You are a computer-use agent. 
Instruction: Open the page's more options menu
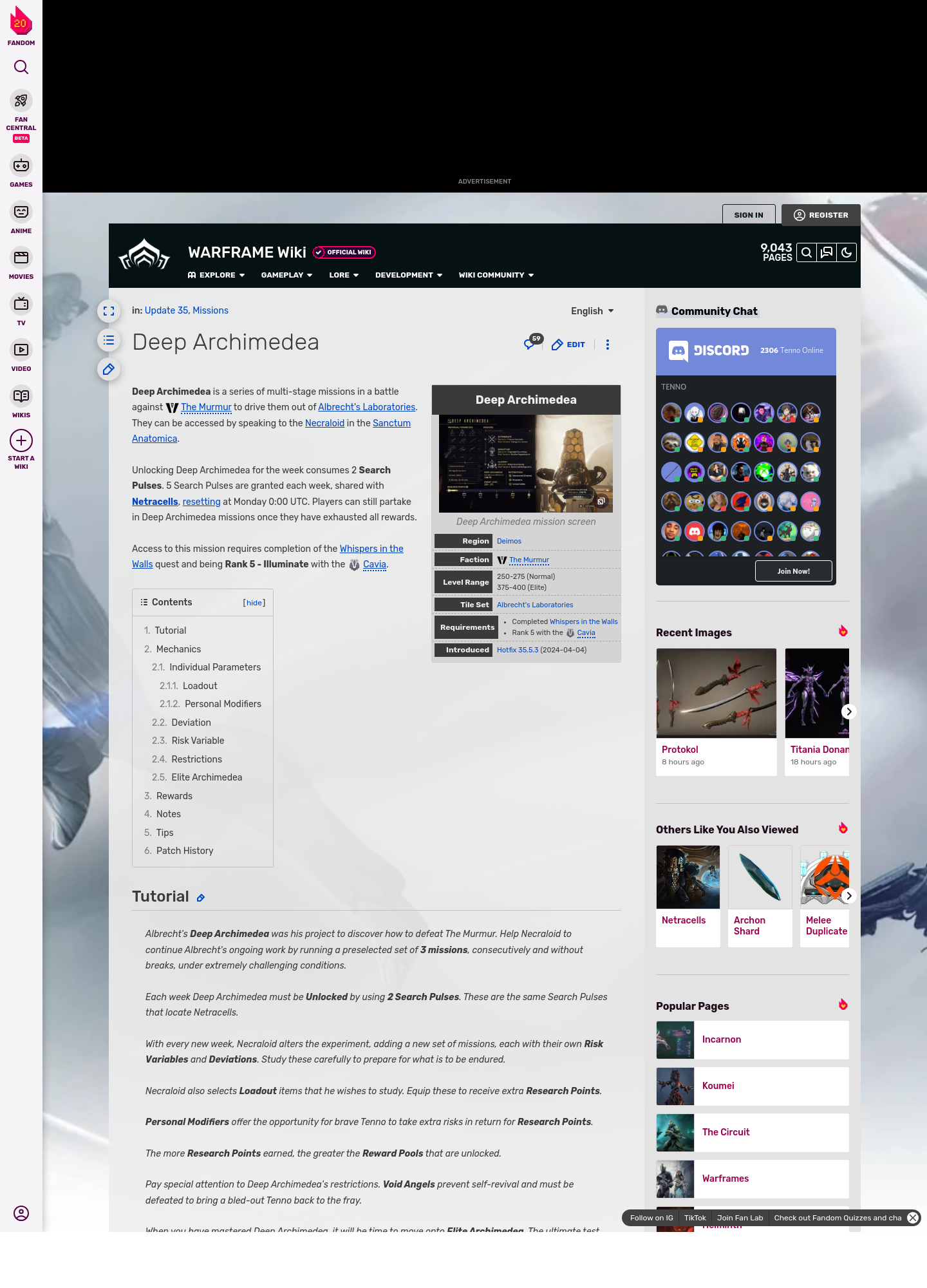pyautogui.click(x=608, y=345)
